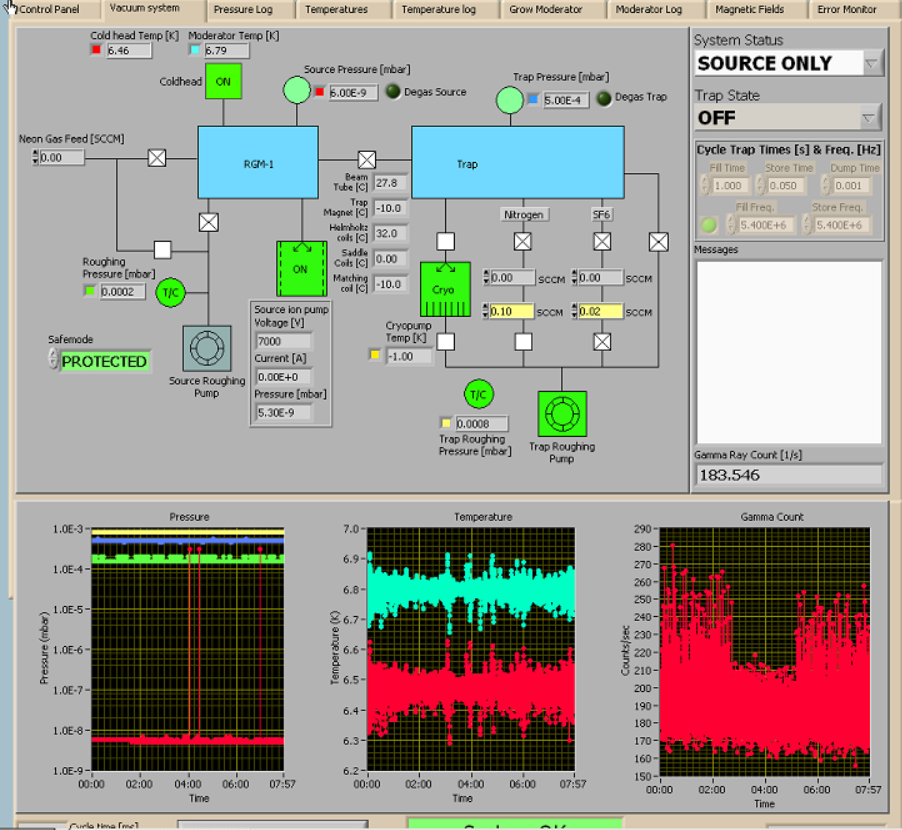The height and width of the screenshot is (830, 902).
Task: Click the Trap Pressure gauge circle
Action: [509, 99]
